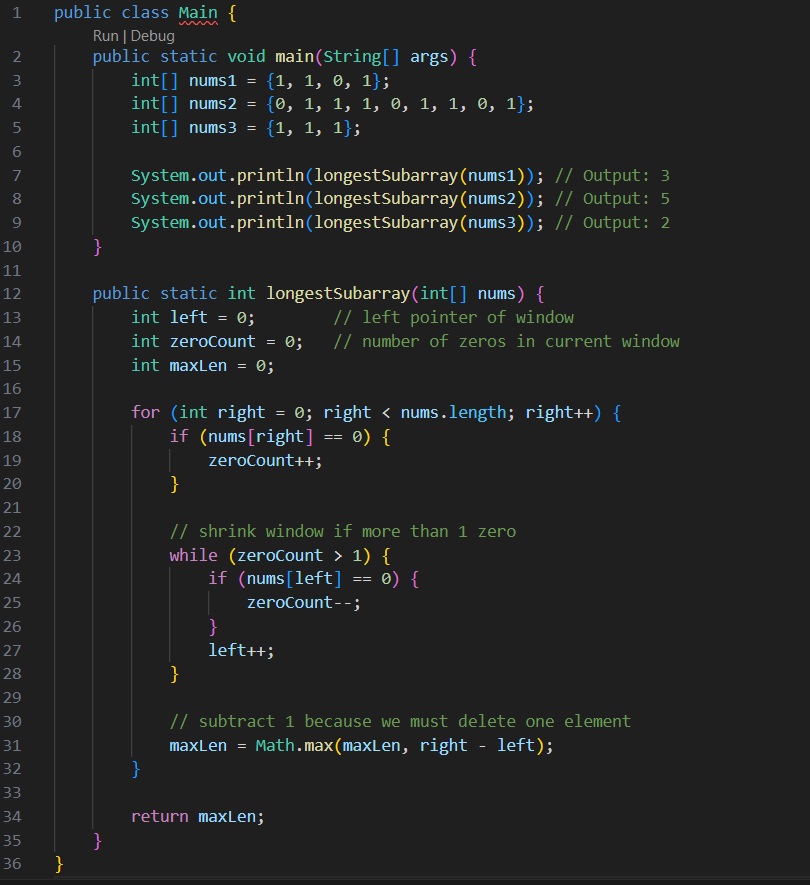
Task: Click the closing brace on line 10
Action: [x=97, y=247]
